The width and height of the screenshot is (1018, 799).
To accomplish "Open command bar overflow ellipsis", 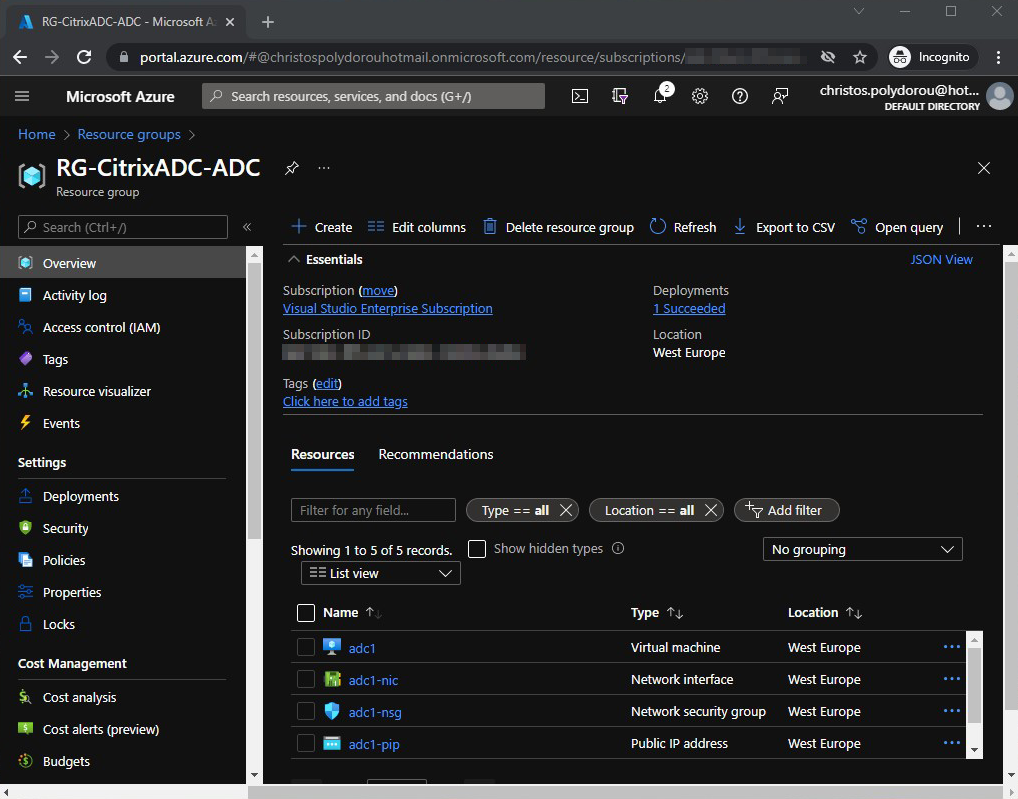I will pyautogui.click(x=984, y=227).
